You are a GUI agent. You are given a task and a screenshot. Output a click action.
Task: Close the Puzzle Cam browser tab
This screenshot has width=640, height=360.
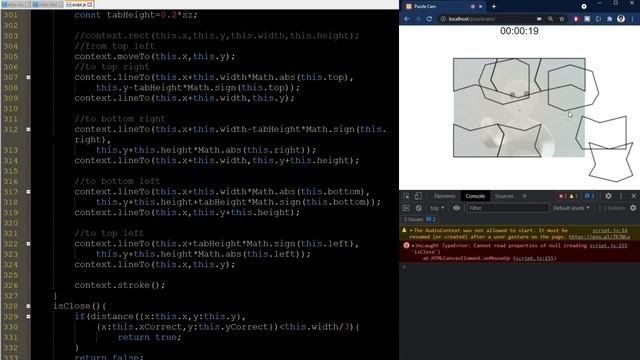tap(480, 7)
